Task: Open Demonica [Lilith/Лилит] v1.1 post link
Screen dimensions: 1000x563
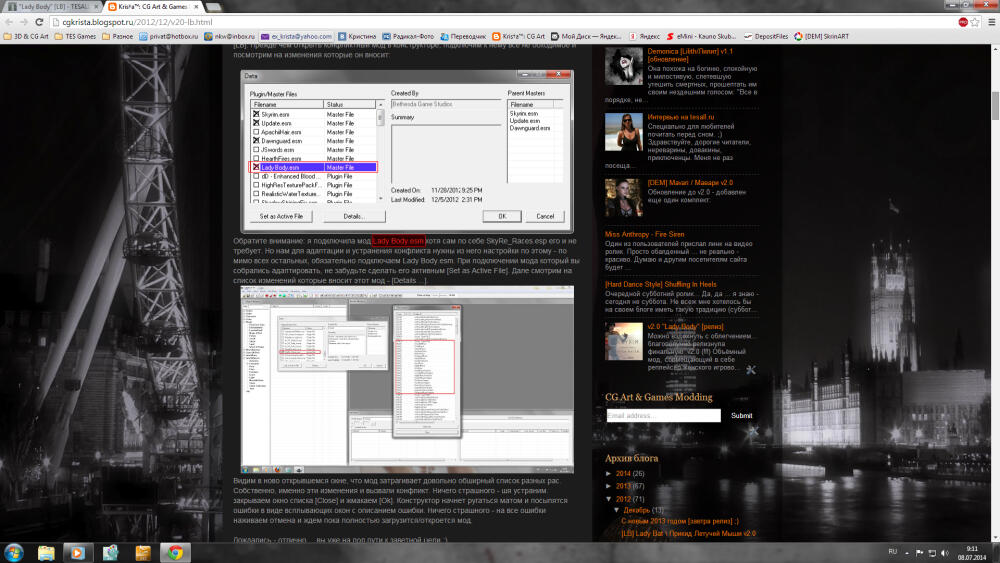Action: tap(690, 55)
